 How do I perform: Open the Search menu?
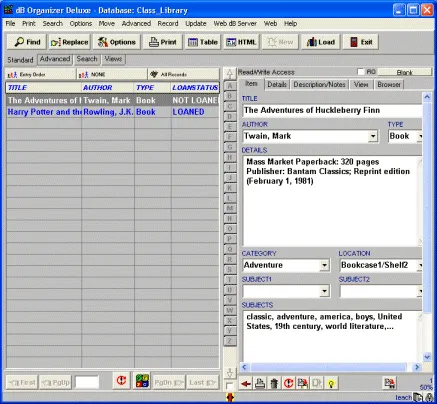(x=53, y=24)
